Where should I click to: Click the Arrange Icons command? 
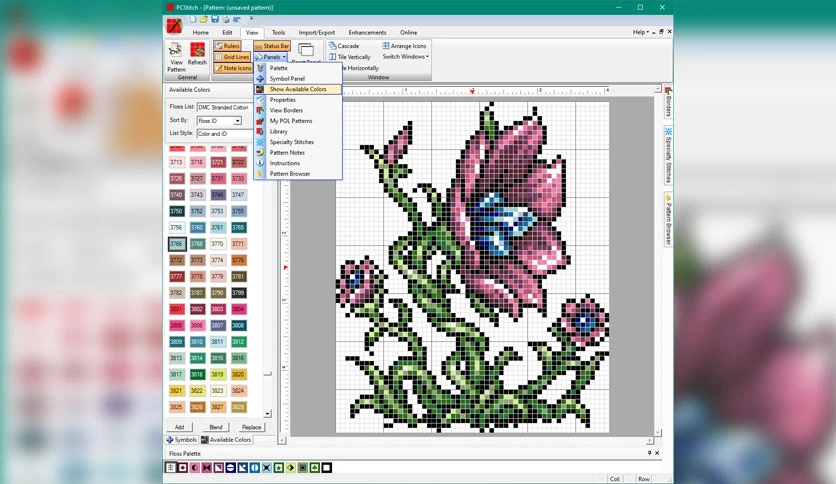tap(404, 46)
